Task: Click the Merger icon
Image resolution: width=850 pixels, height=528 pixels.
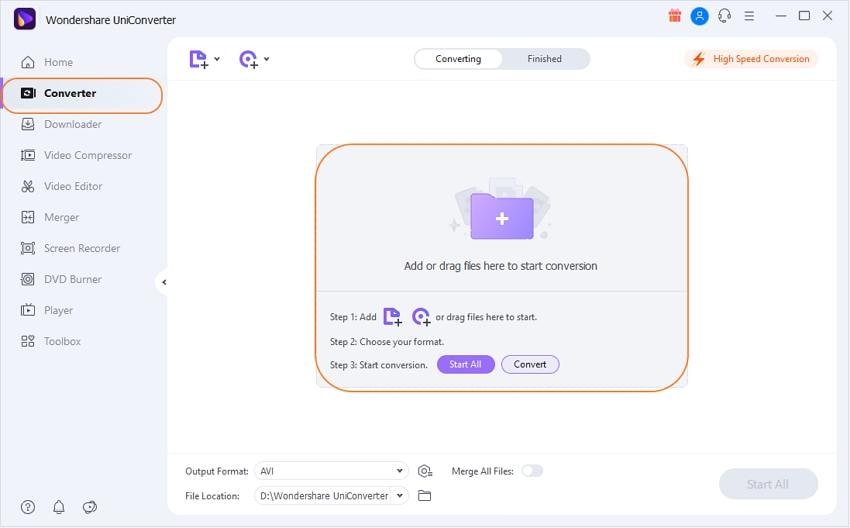Action: (28, 217)
